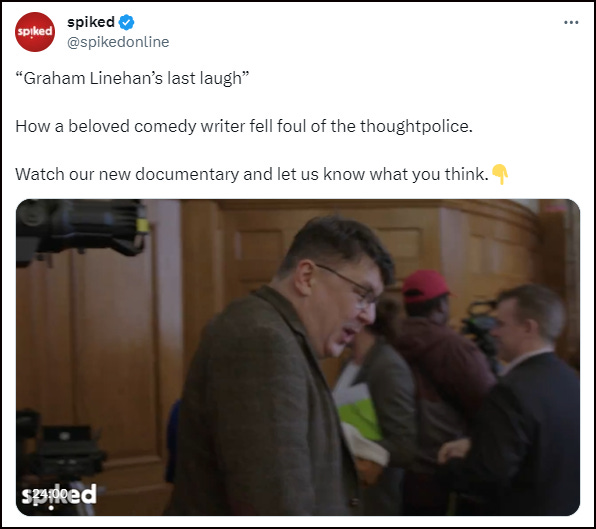596x529 pixels.
Task: Select the "Graham Linehan's last laugh" quote text
Action: [132, 78]
